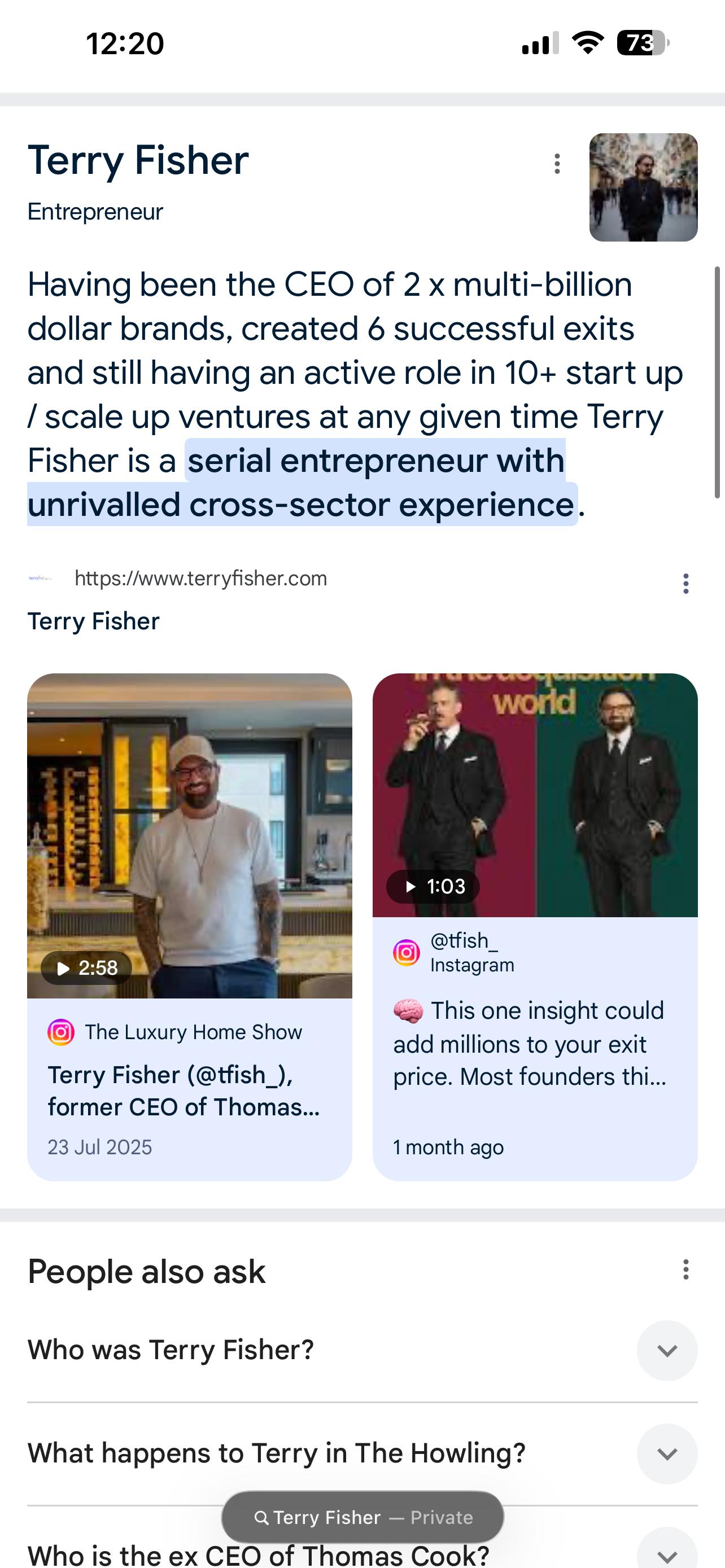
Task: Expand 'Who was Terry Fisher?' question
Action: 667,1351
